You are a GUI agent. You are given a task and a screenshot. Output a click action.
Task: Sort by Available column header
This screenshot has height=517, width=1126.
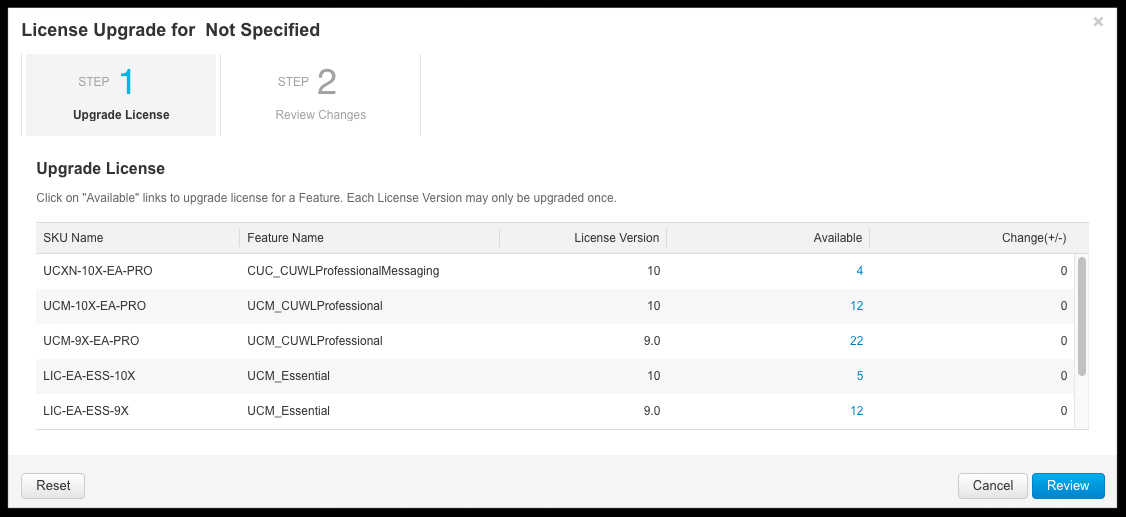point(768,238)
